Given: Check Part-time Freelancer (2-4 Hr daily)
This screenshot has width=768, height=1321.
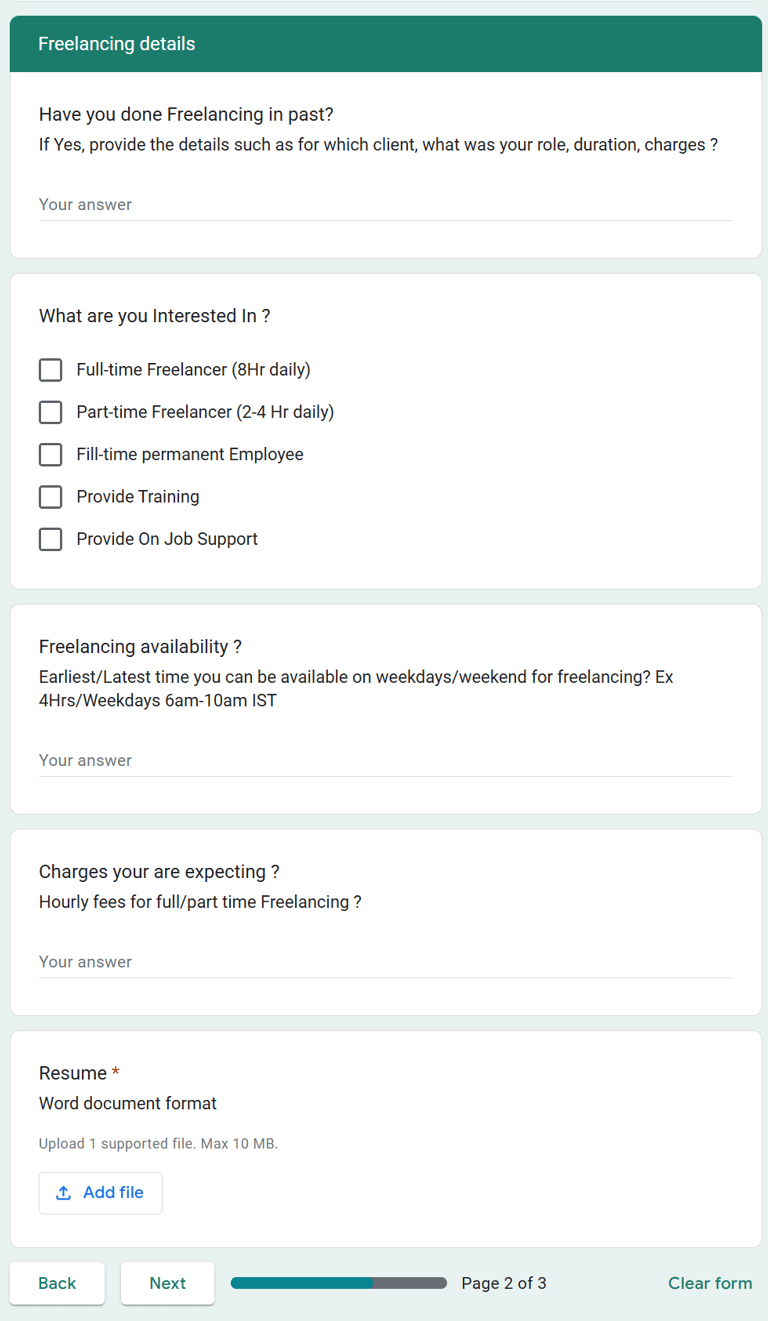Looking at the screenshot, I should (50, 412).
